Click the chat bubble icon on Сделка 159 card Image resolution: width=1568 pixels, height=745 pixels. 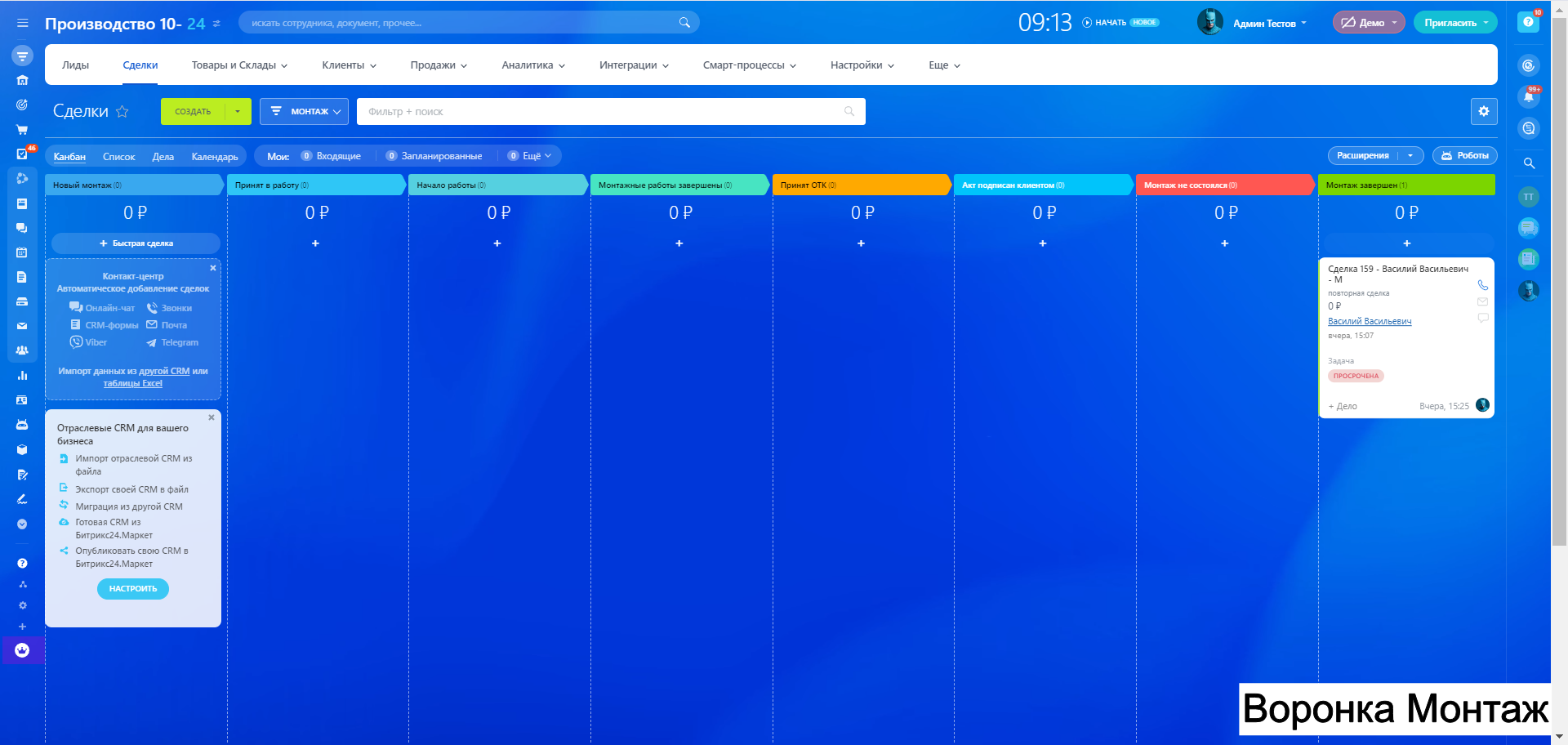click(1482, 318)
